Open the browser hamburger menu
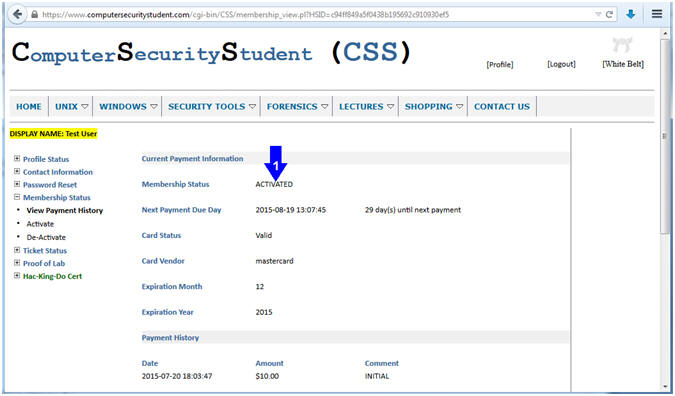Viewport: 675px width, 396px height. pyautogui.click(x=657, y=14)
